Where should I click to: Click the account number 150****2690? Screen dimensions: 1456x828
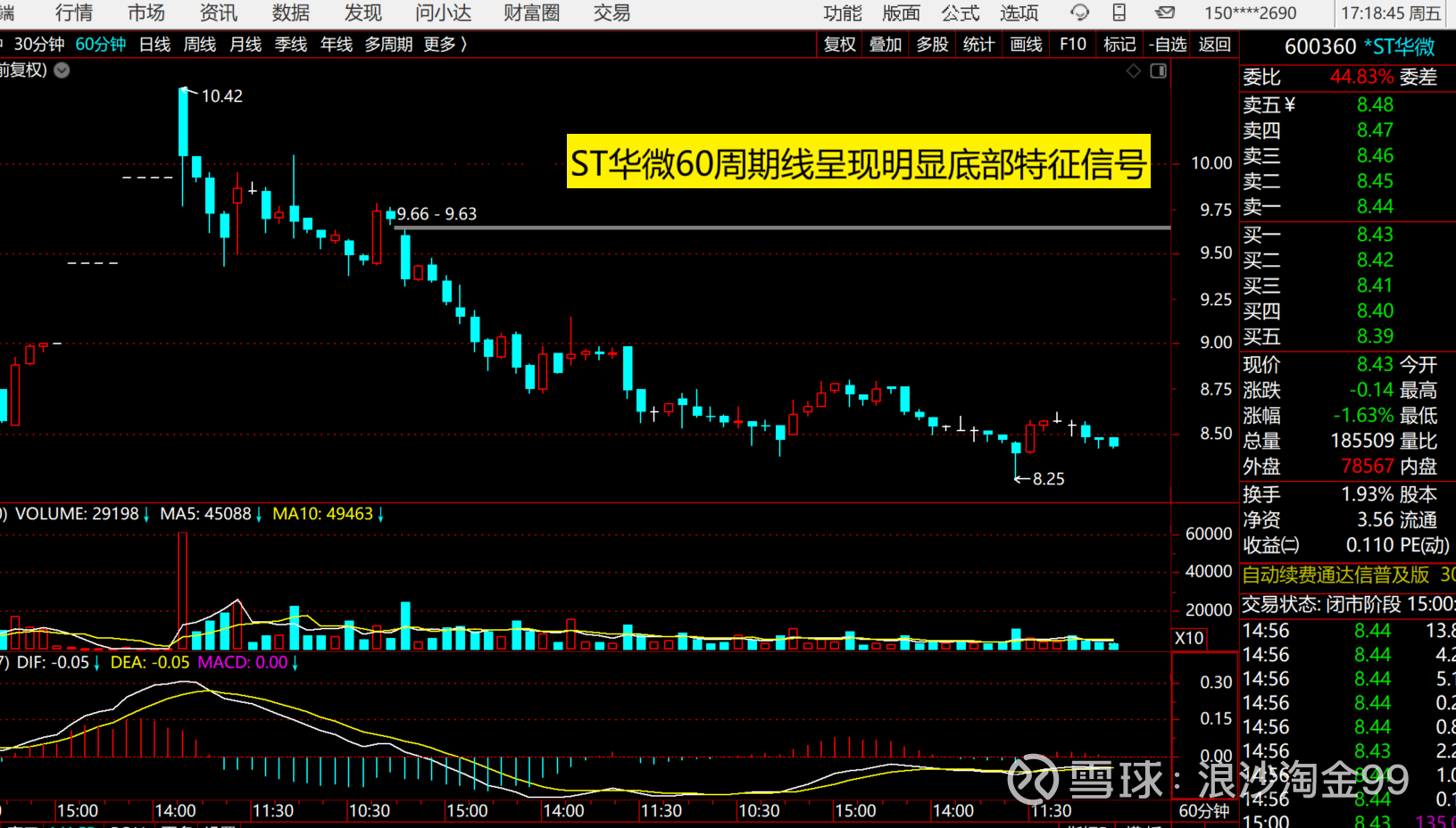coord(1251,13)
